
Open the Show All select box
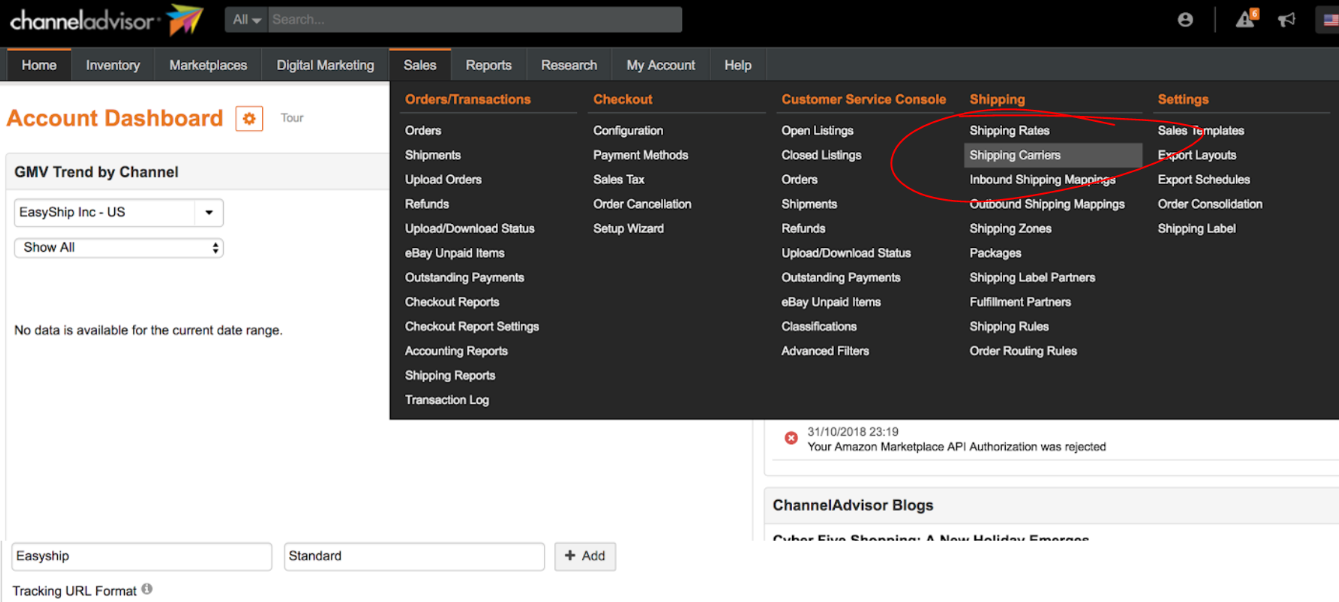tap(119, 247)
